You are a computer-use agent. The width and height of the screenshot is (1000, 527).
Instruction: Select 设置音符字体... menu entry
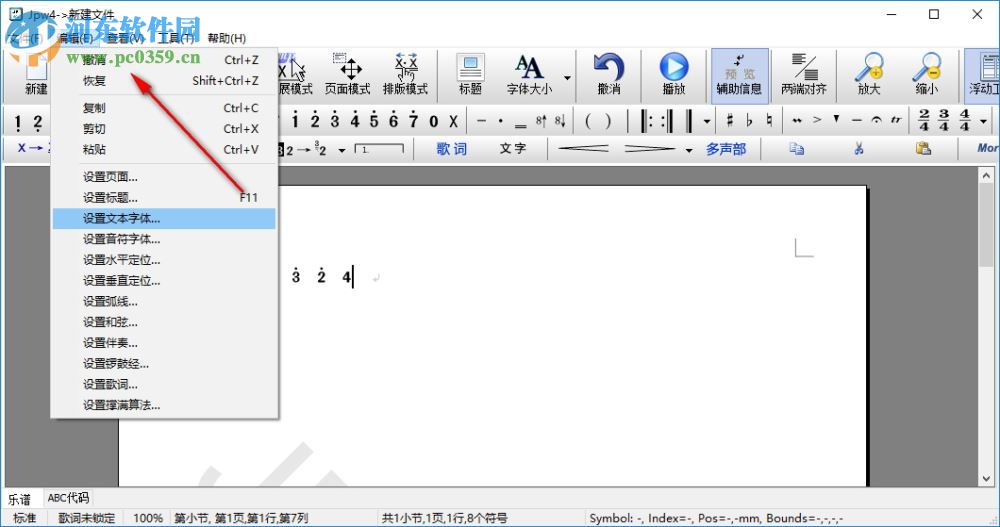(x=164, y=239)
